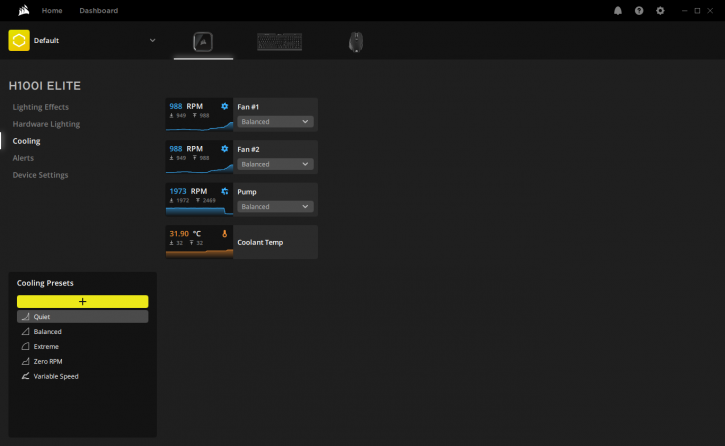Image resolution: width=725 pixels, height=446 pixels.
Task: Click the Balanced preset curve icon
Action: [x=25, y=331]
